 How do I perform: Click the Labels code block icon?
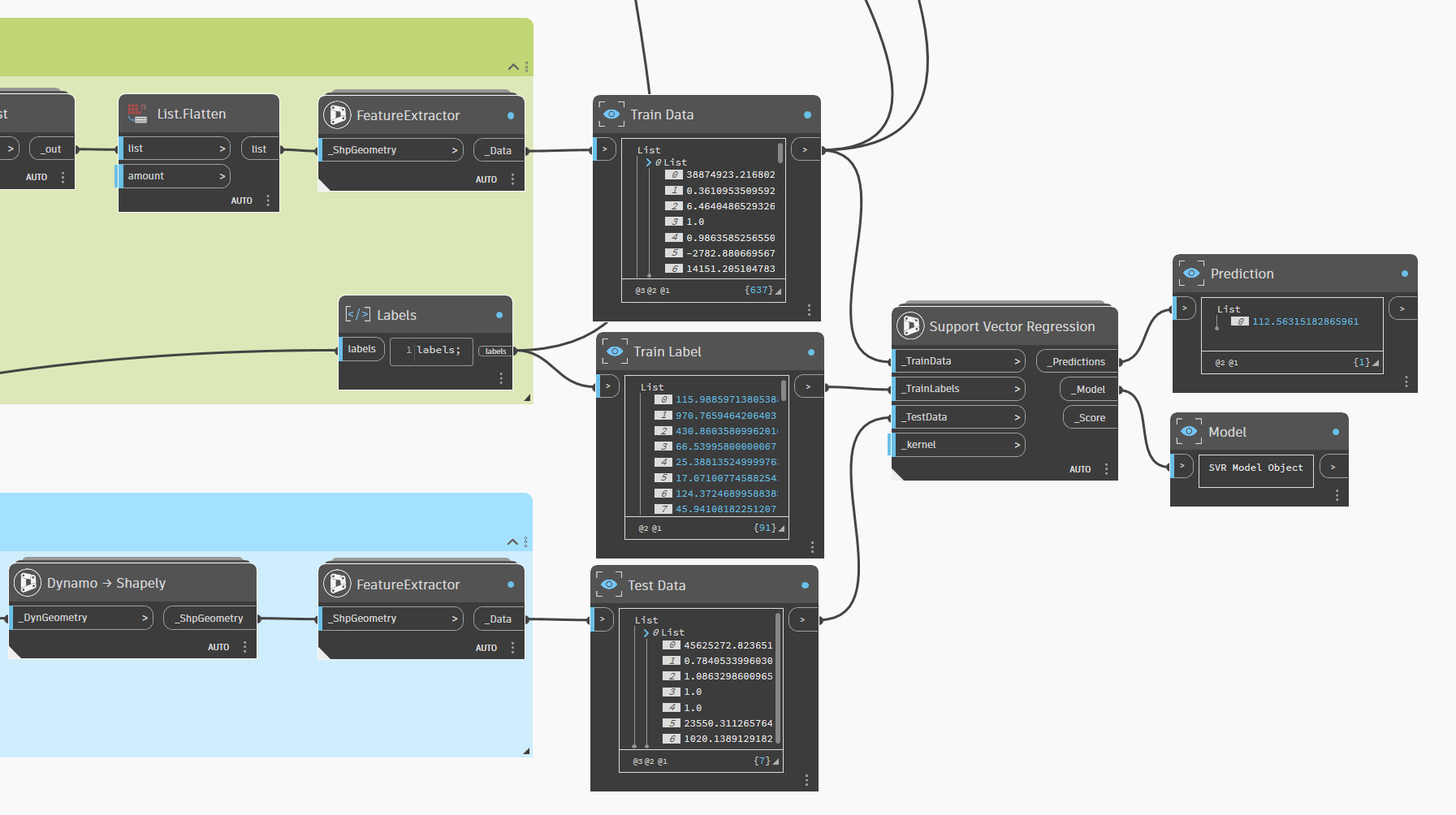[357, 315]
